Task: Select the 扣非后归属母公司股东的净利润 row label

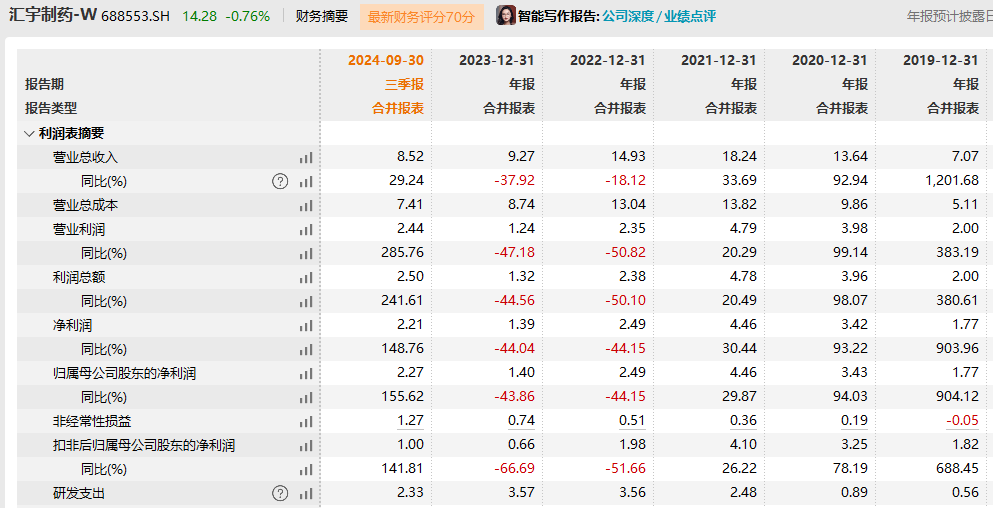Action: 144,445
